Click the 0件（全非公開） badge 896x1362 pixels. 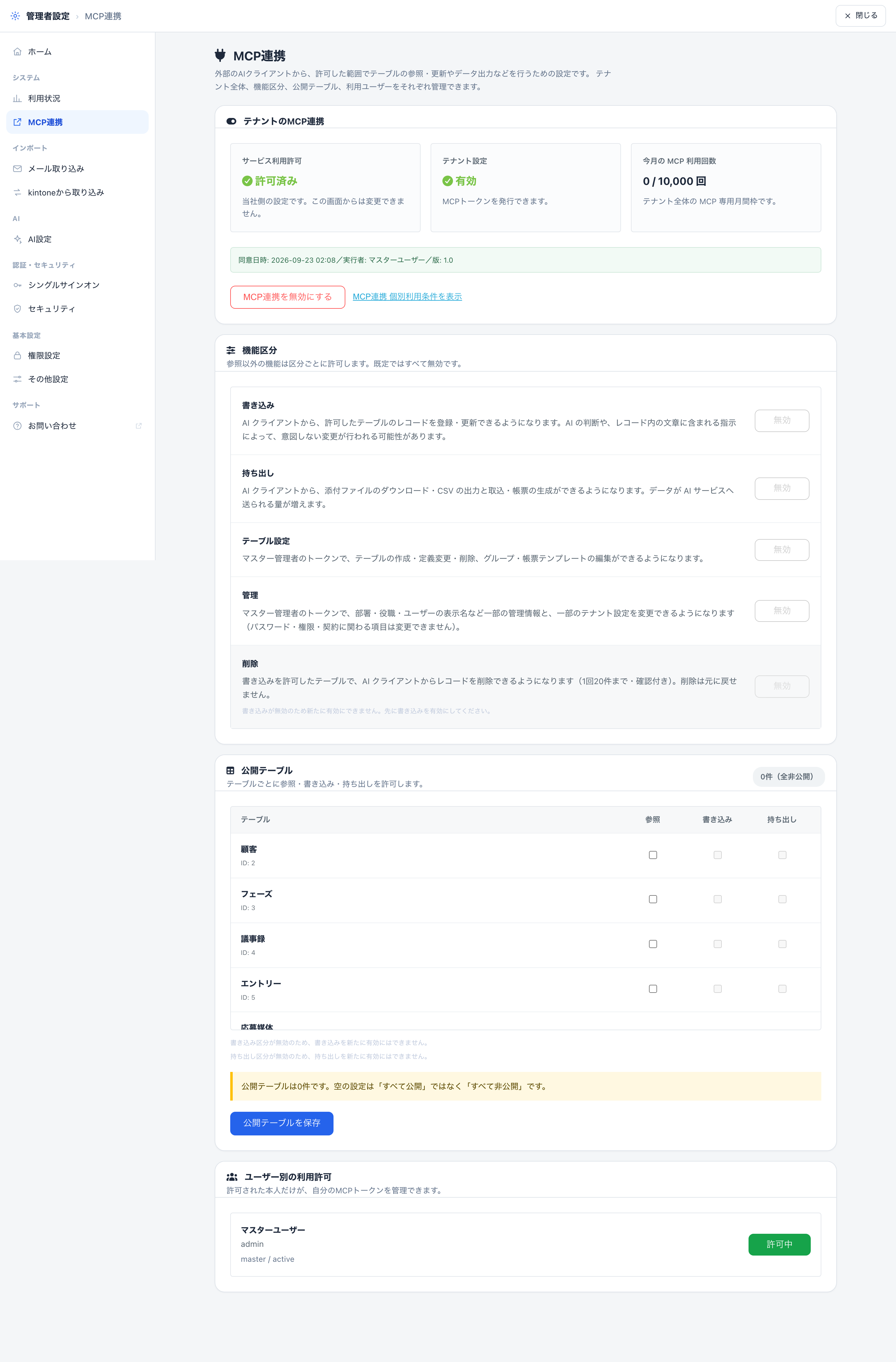[x=788, y=777]
